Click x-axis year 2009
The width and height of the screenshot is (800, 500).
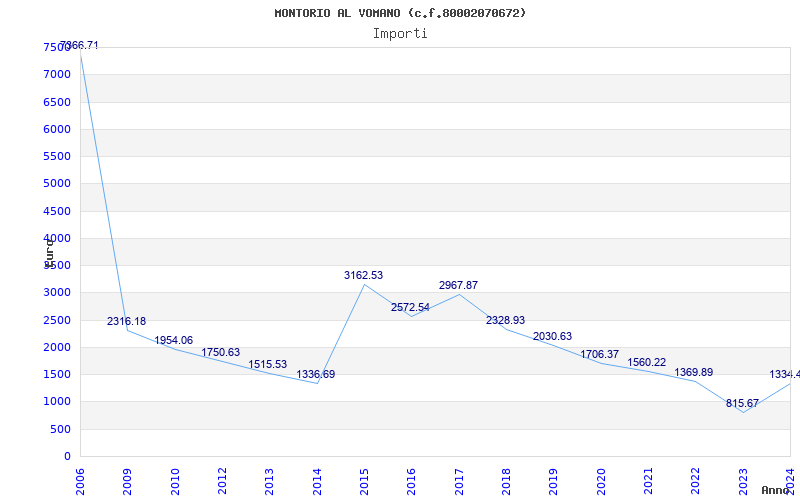(x=128, y=481)
